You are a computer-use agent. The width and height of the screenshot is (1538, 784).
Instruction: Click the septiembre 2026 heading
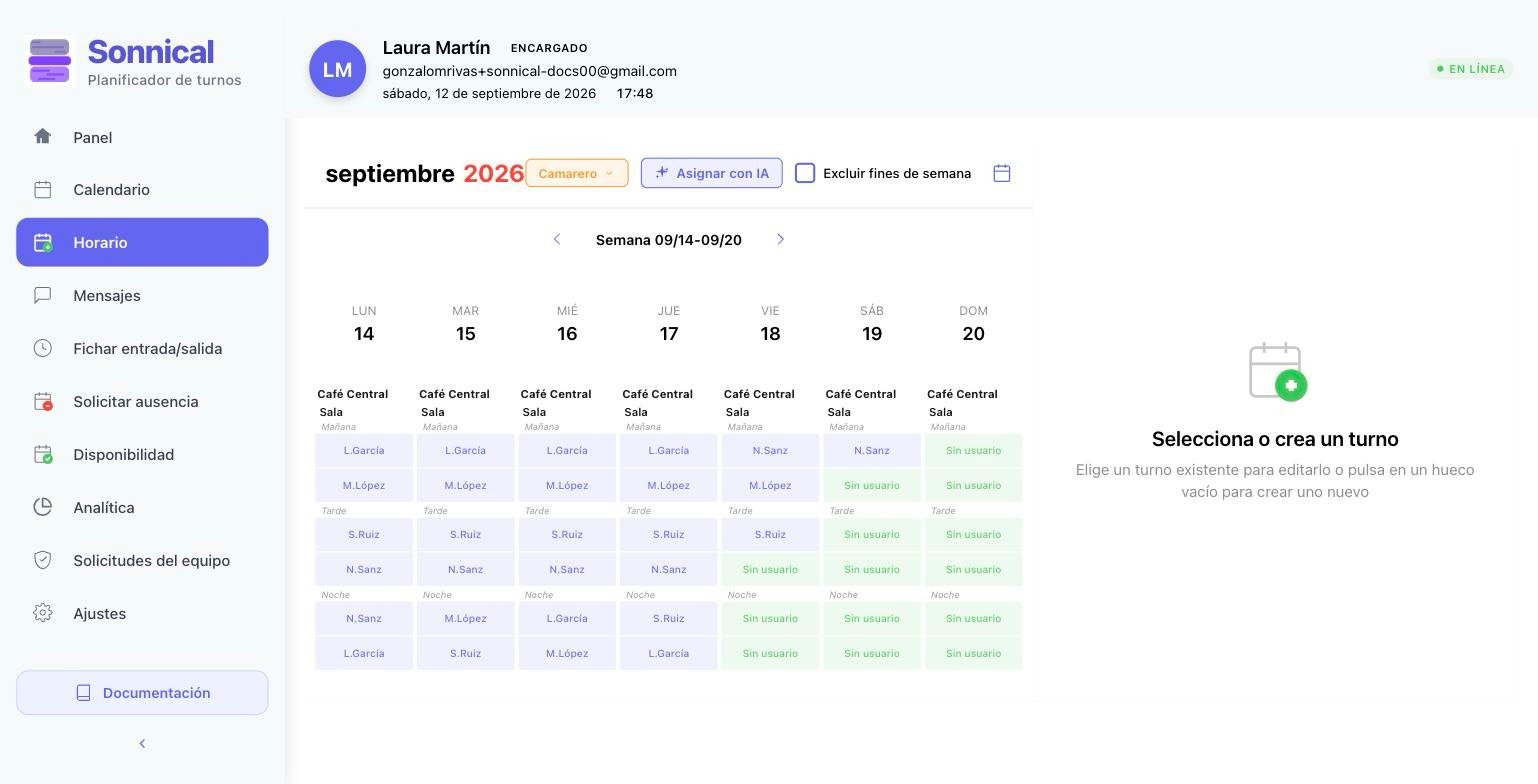click(424, 173)
